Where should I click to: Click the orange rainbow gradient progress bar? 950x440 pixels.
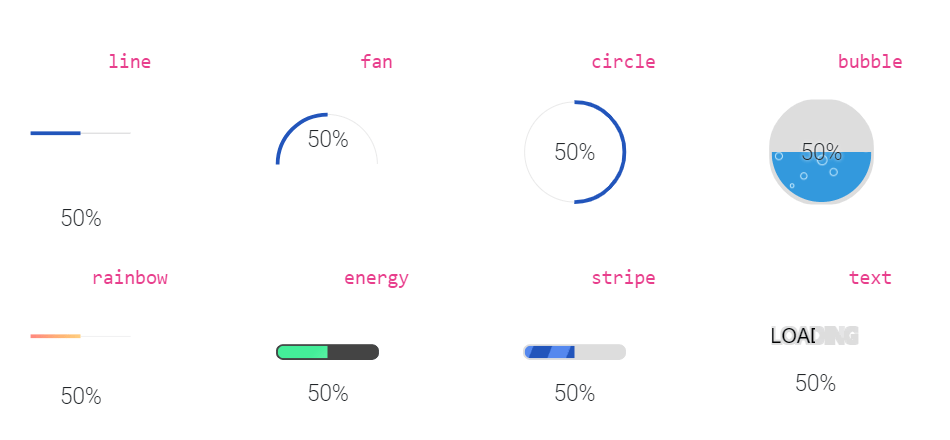(80, 336)
